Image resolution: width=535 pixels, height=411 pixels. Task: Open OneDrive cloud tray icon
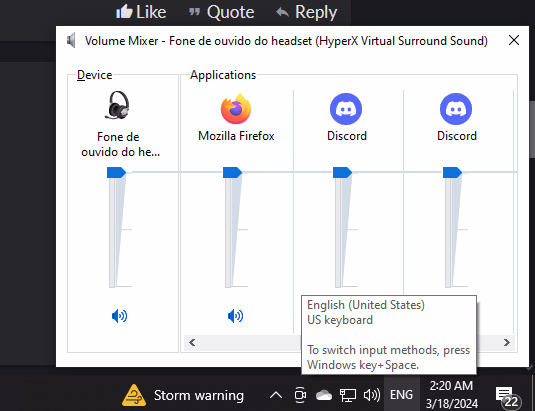tap(324, 395)
